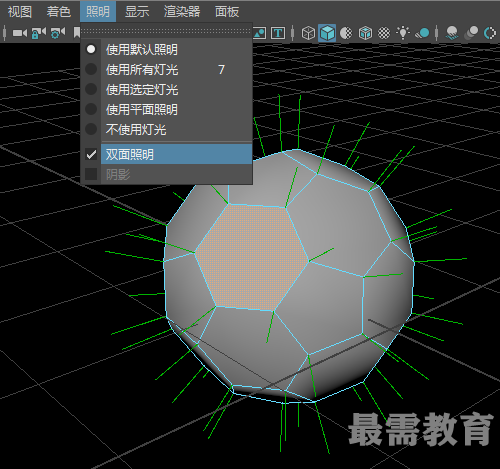Toggle the Textured checkerboard icon
This screenshot has width=500, height=469.
pos(384,33)
